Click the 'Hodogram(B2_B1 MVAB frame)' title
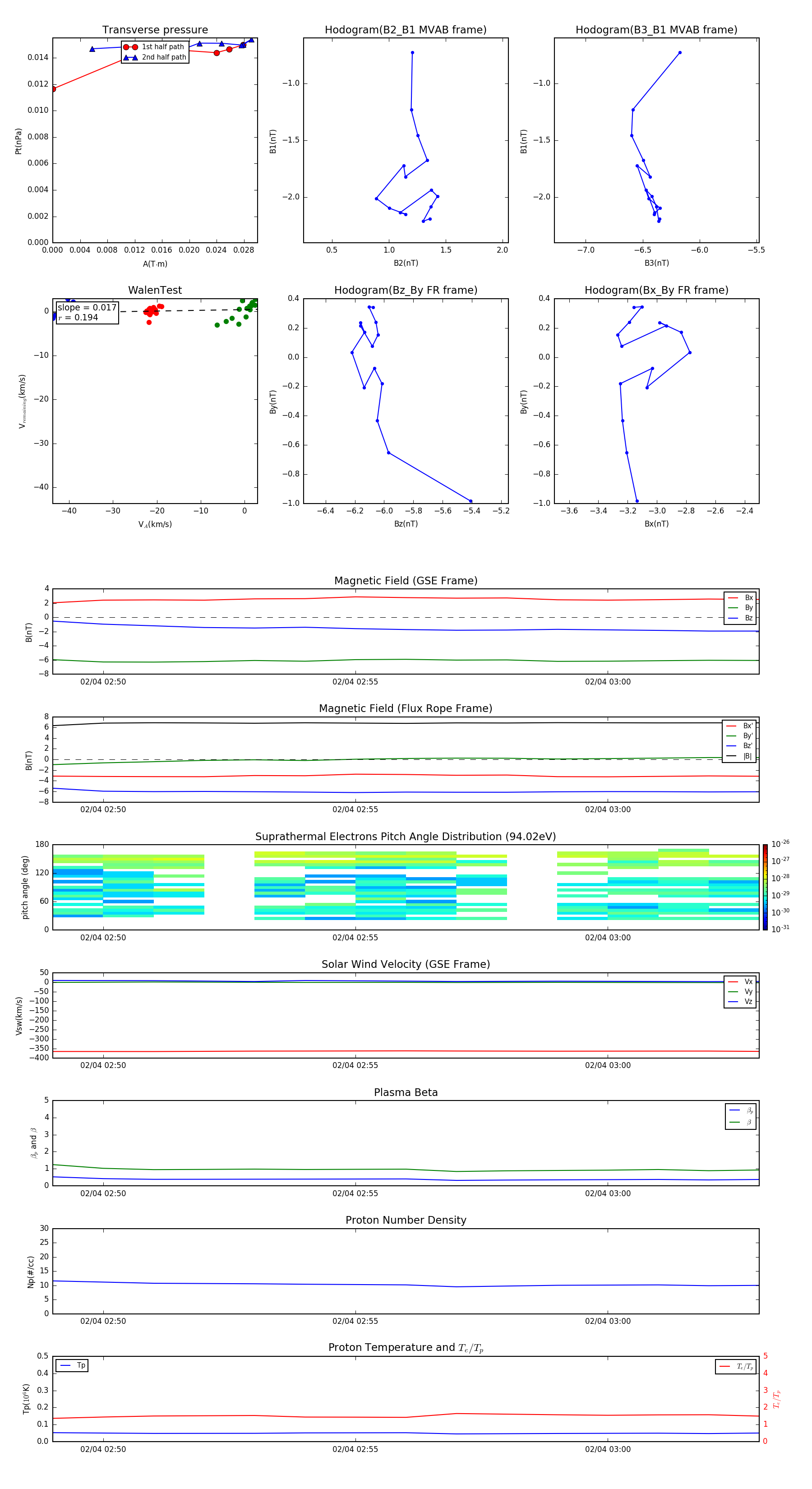 click(x=406, y=30)
